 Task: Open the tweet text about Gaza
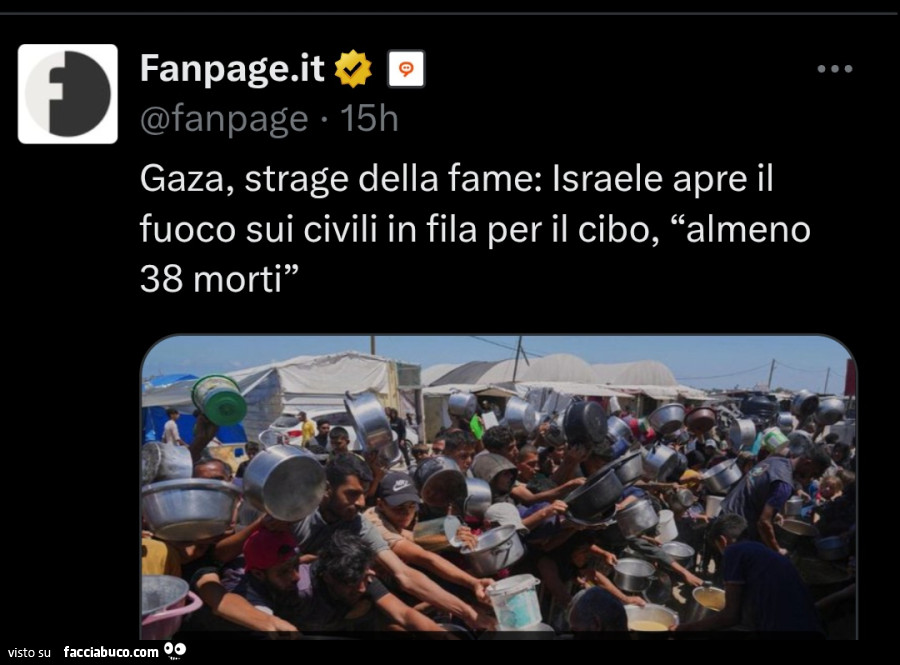475,228
